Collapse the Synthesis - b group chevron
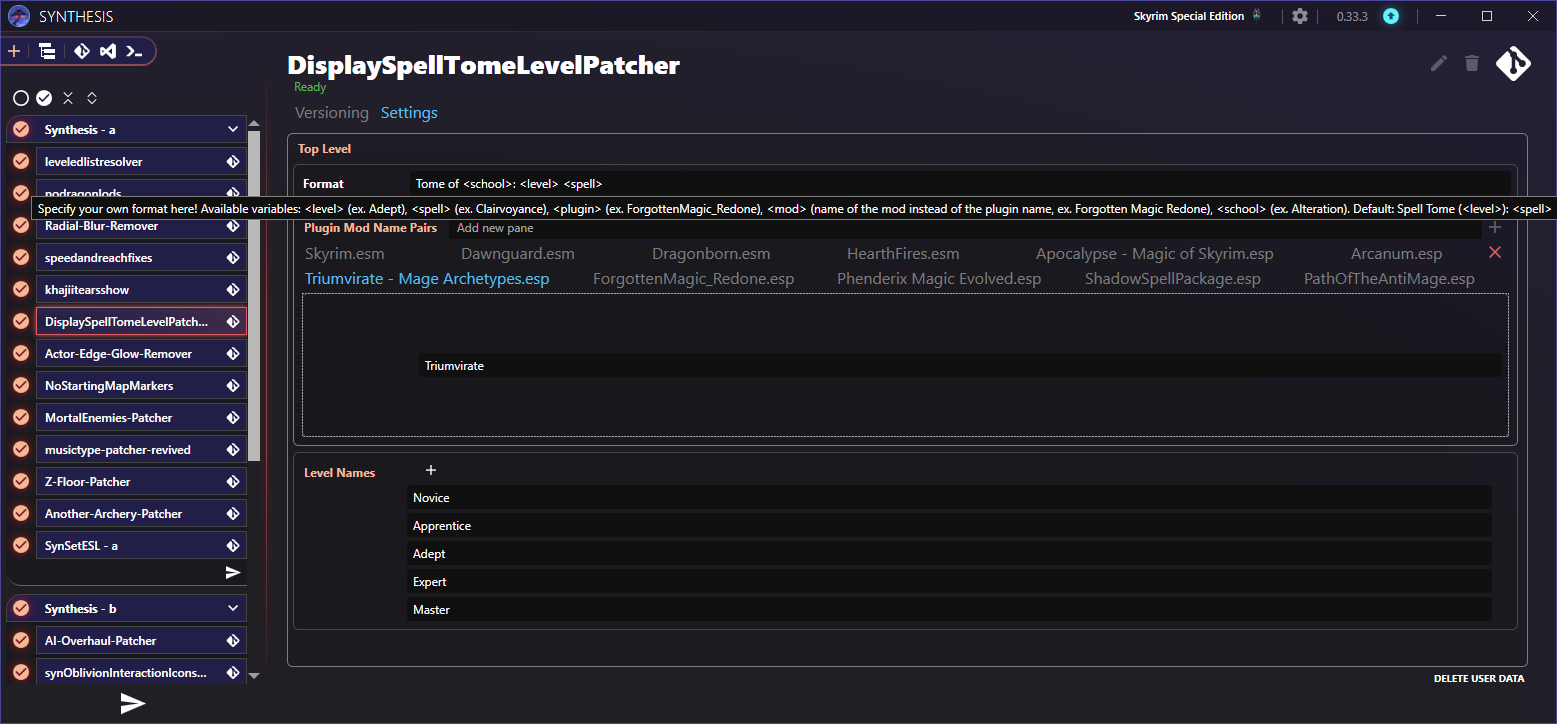Image resolution: width=1557 pixels, height=724 pixels. pyautogui.click(x=233, y=609)
